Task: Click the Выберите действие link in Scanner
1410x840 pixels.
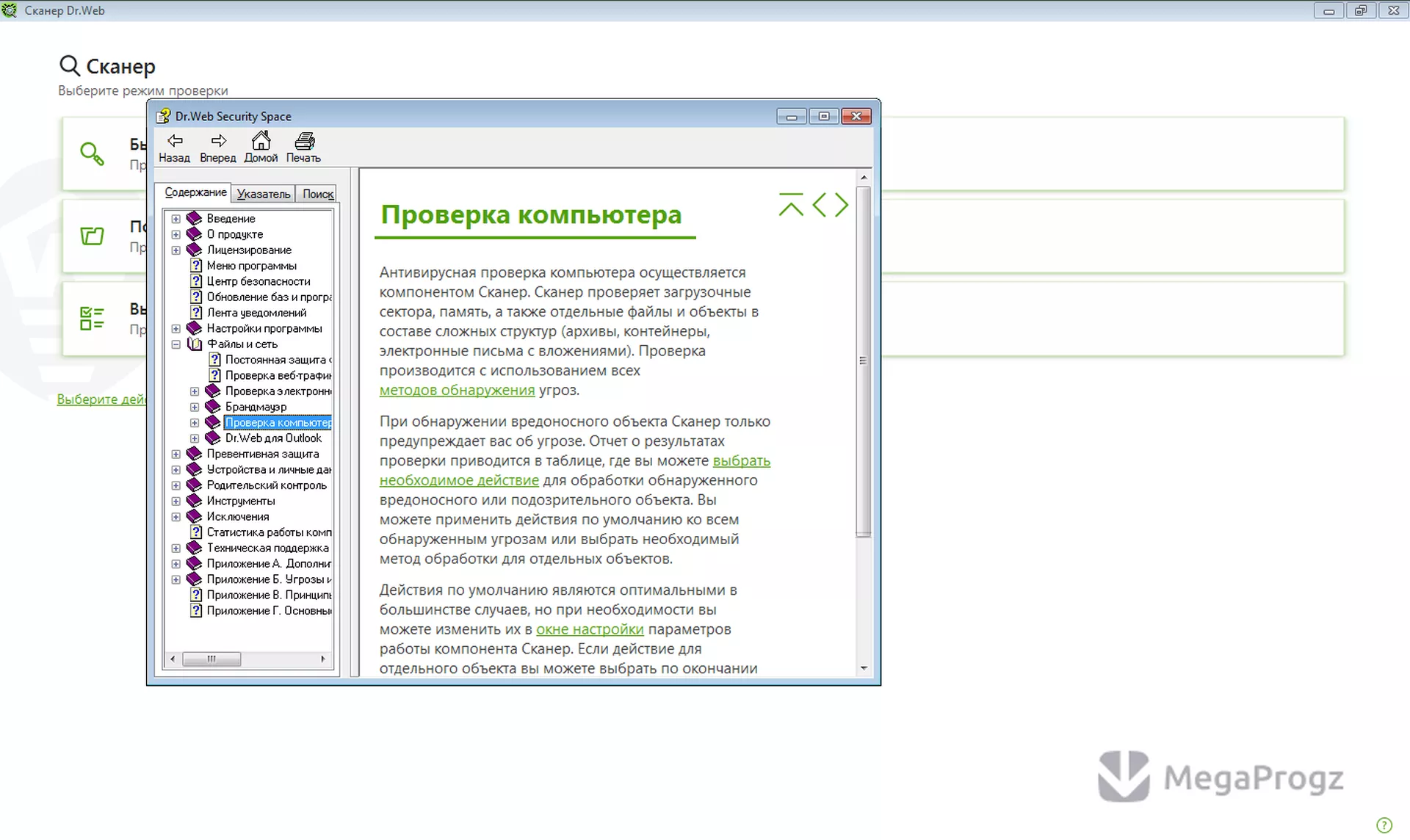Action: (102, 399)
